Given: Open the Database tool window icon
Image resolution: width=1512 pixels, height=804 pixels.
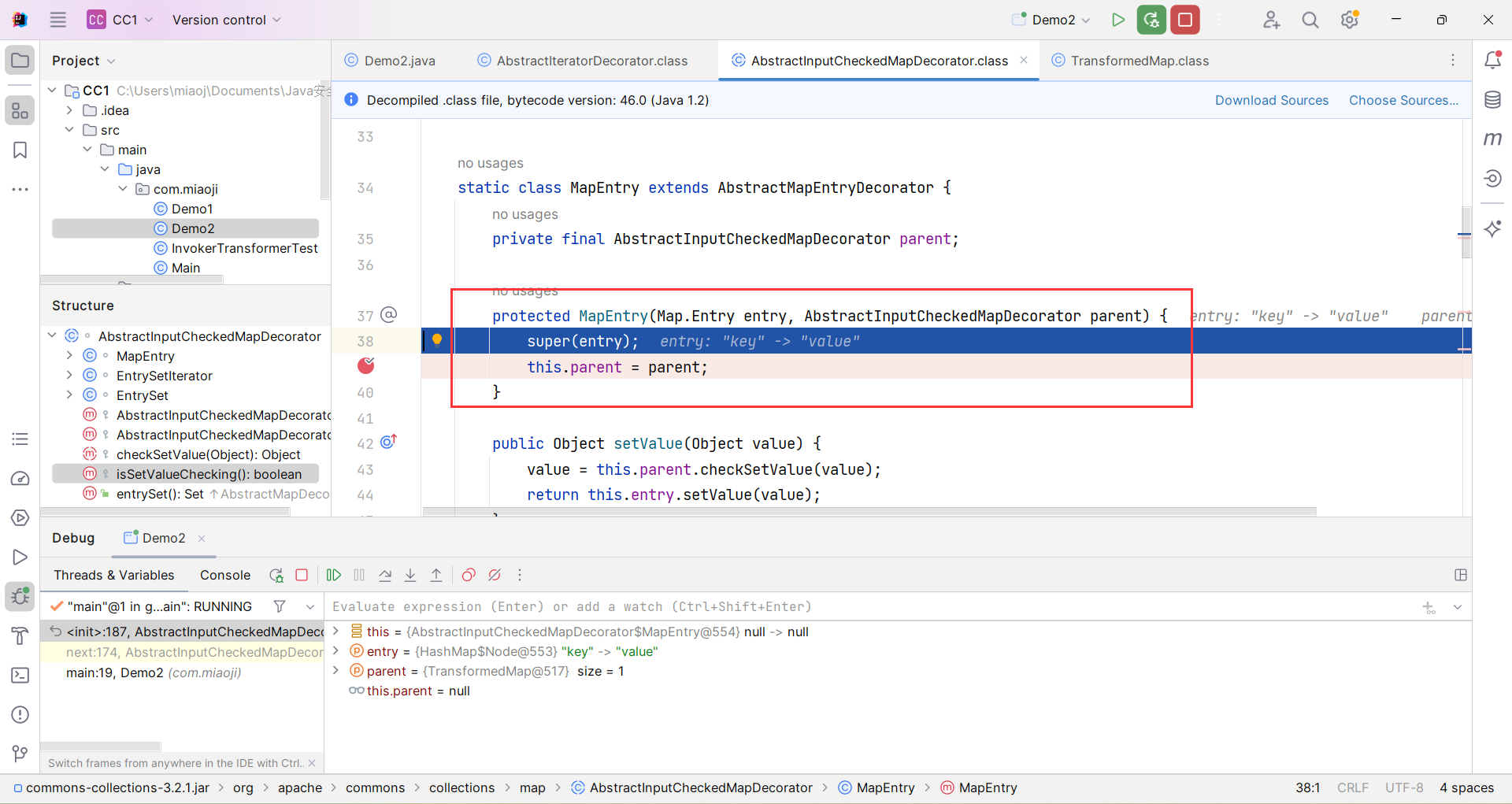Looking at the screenshot, I should tap(1492, 100).
